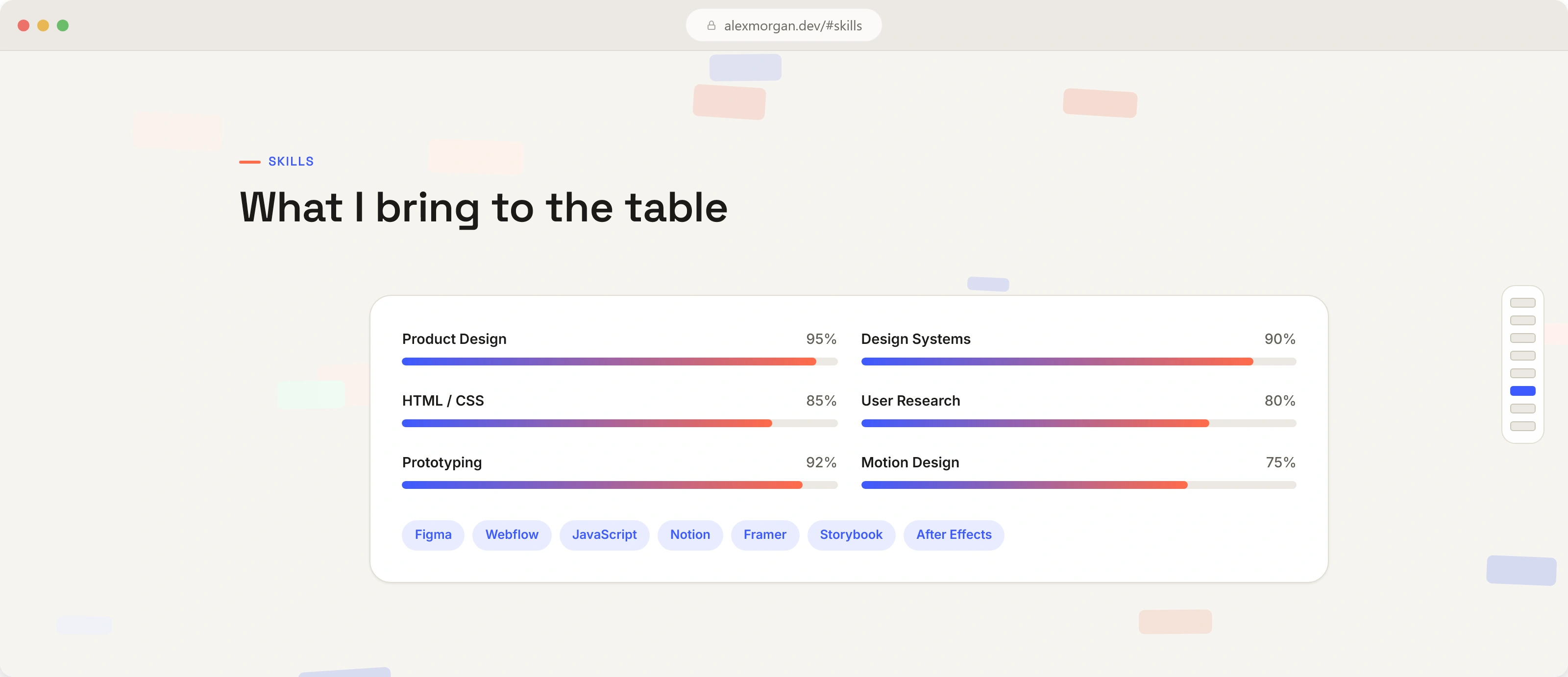
Task: Go to second section nav indicator
Action: (1522, 320)
